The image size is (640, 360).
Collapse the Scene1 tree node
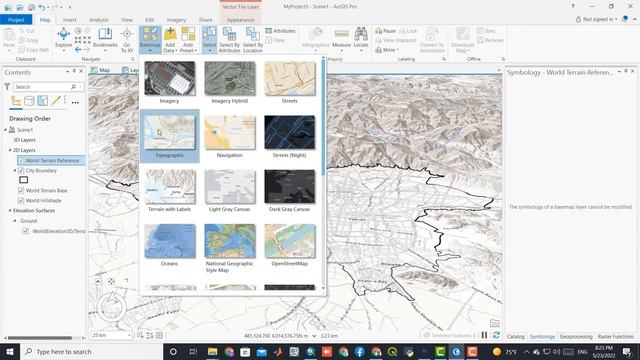pyautogui.click(x=6, y=130)
